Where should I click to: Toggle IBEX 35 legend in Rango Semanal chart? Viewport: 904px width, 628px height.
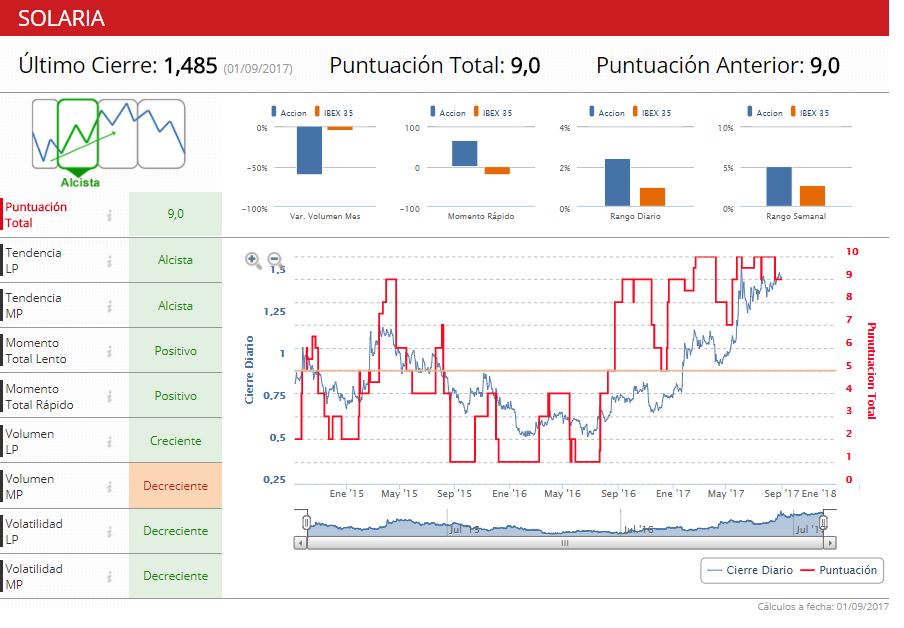point(810,112)
